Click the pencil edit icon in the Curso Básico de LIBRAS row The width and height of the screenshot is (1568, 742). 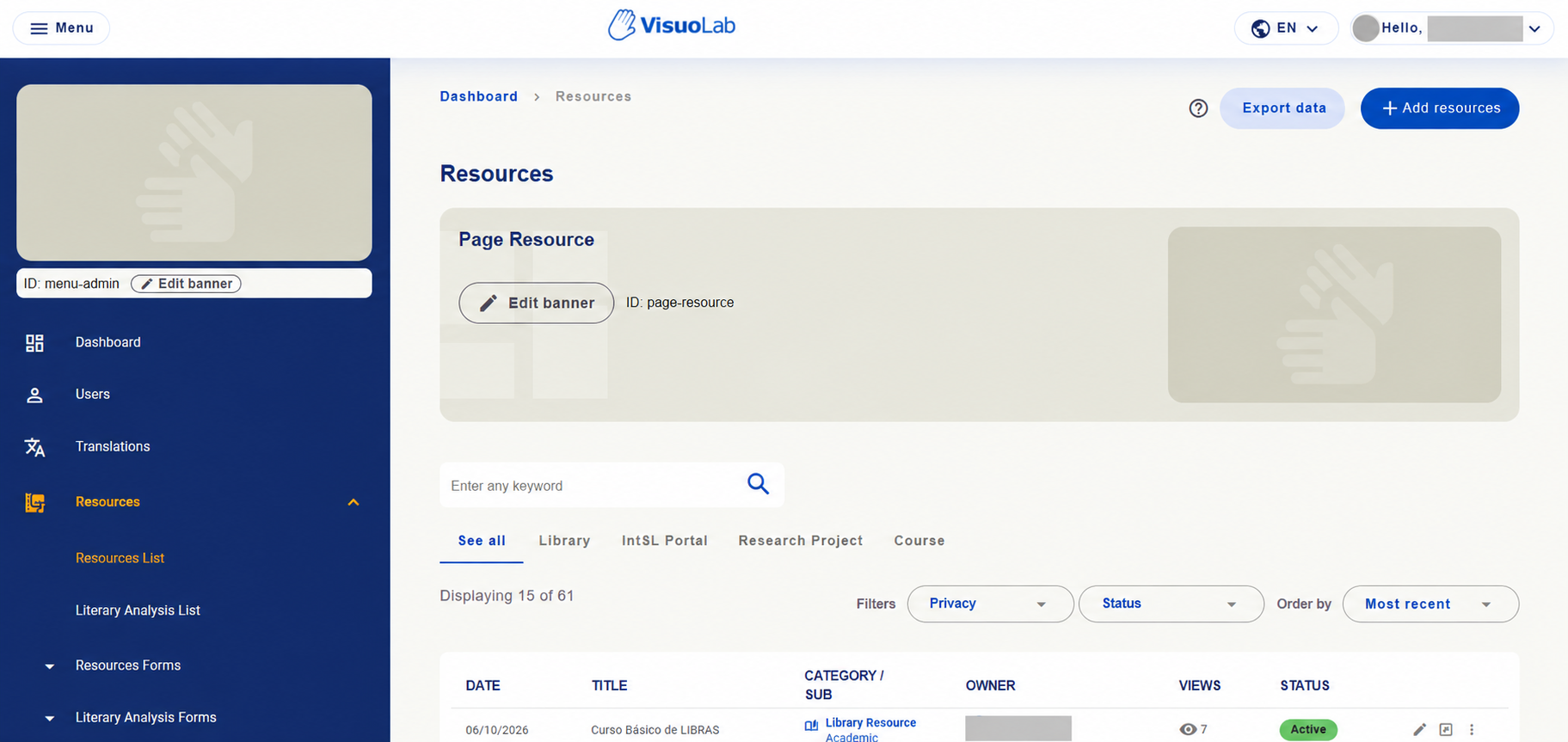1419,729
